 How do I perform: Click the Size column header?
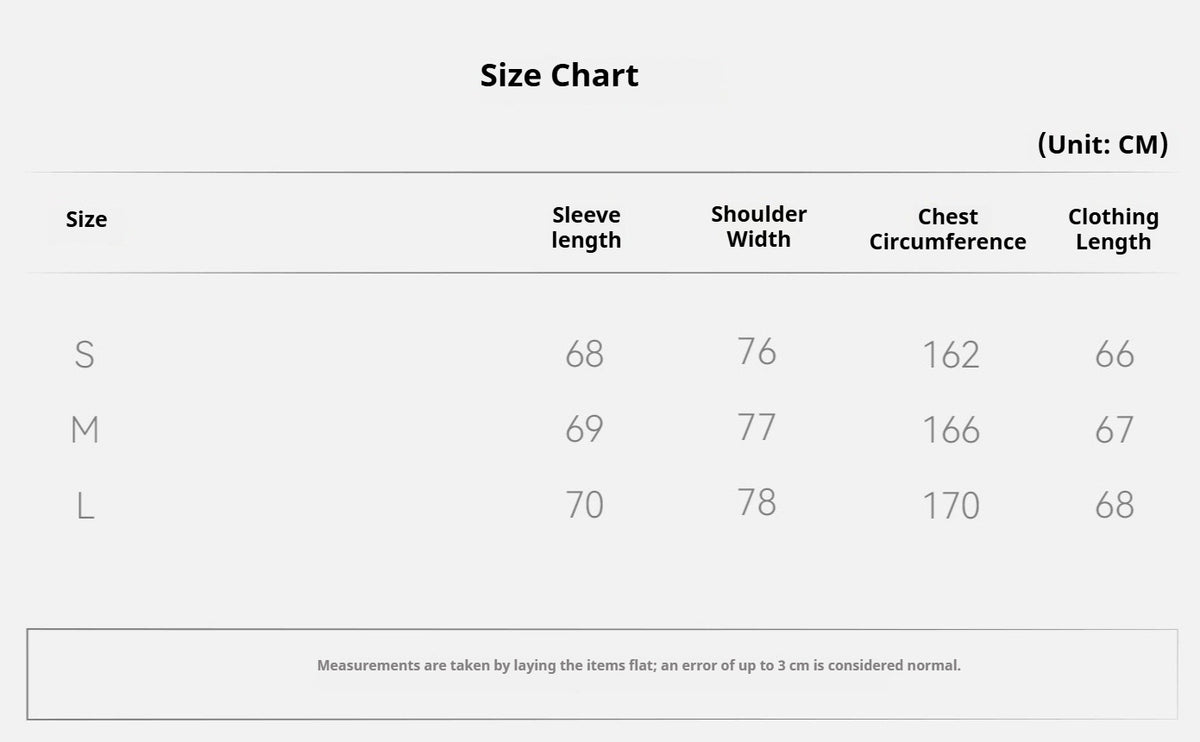86,220
